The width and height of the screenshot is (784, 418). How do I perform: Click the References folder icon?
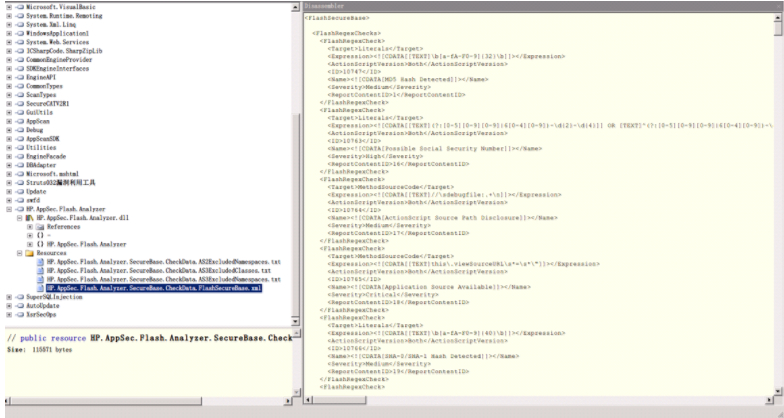tap(40, 226)
